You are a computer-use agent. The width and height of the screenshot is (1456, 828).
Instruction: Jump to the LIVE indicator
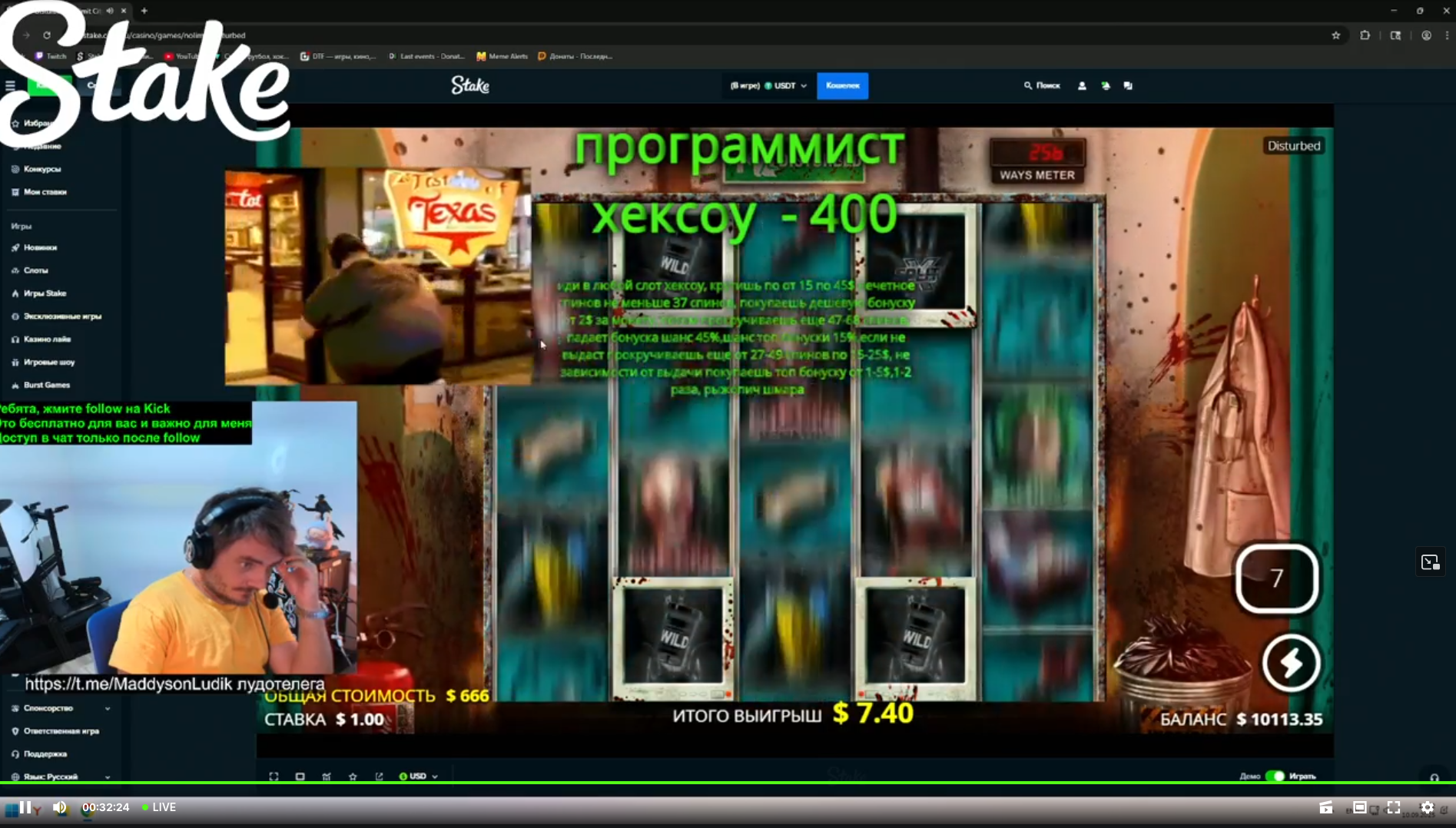pos(159,807)
